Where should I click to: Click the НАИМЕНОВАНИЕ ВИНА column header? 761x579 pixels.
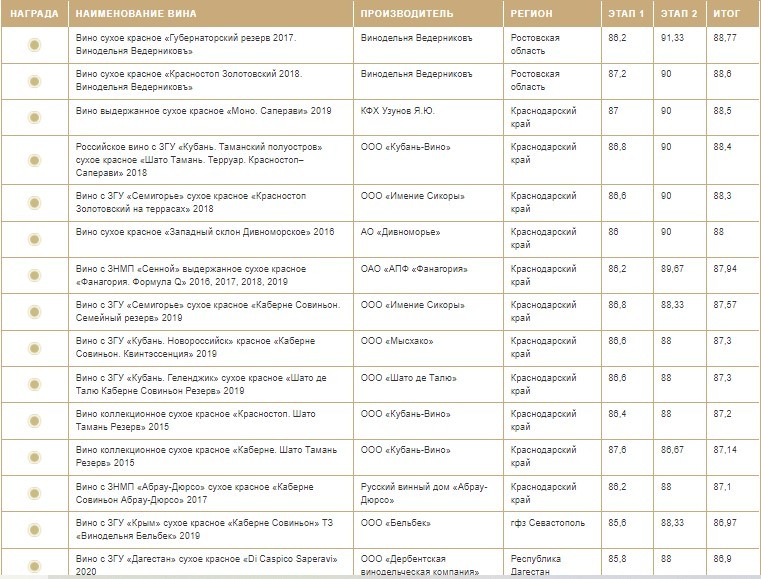pyautogui.click(x=136, y=14)
